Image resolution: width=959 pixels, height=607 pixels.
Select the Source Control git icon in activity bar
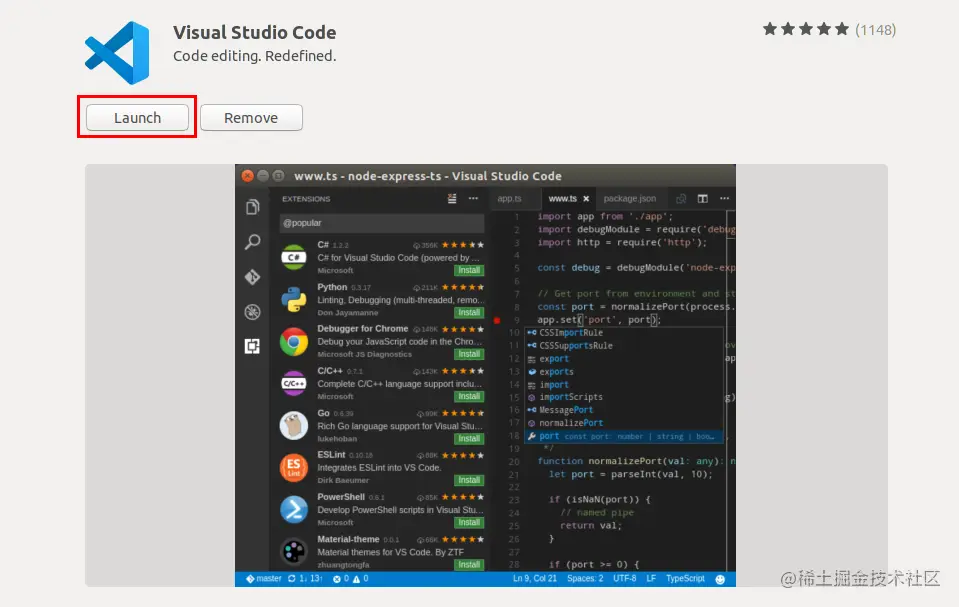[x=253, y=277]
